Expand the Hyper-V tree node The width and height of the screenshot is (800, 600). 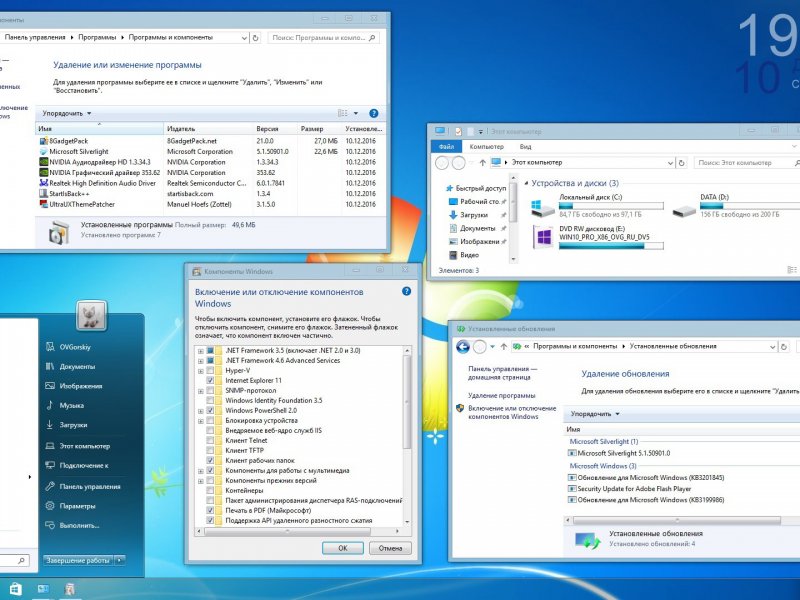201,371
